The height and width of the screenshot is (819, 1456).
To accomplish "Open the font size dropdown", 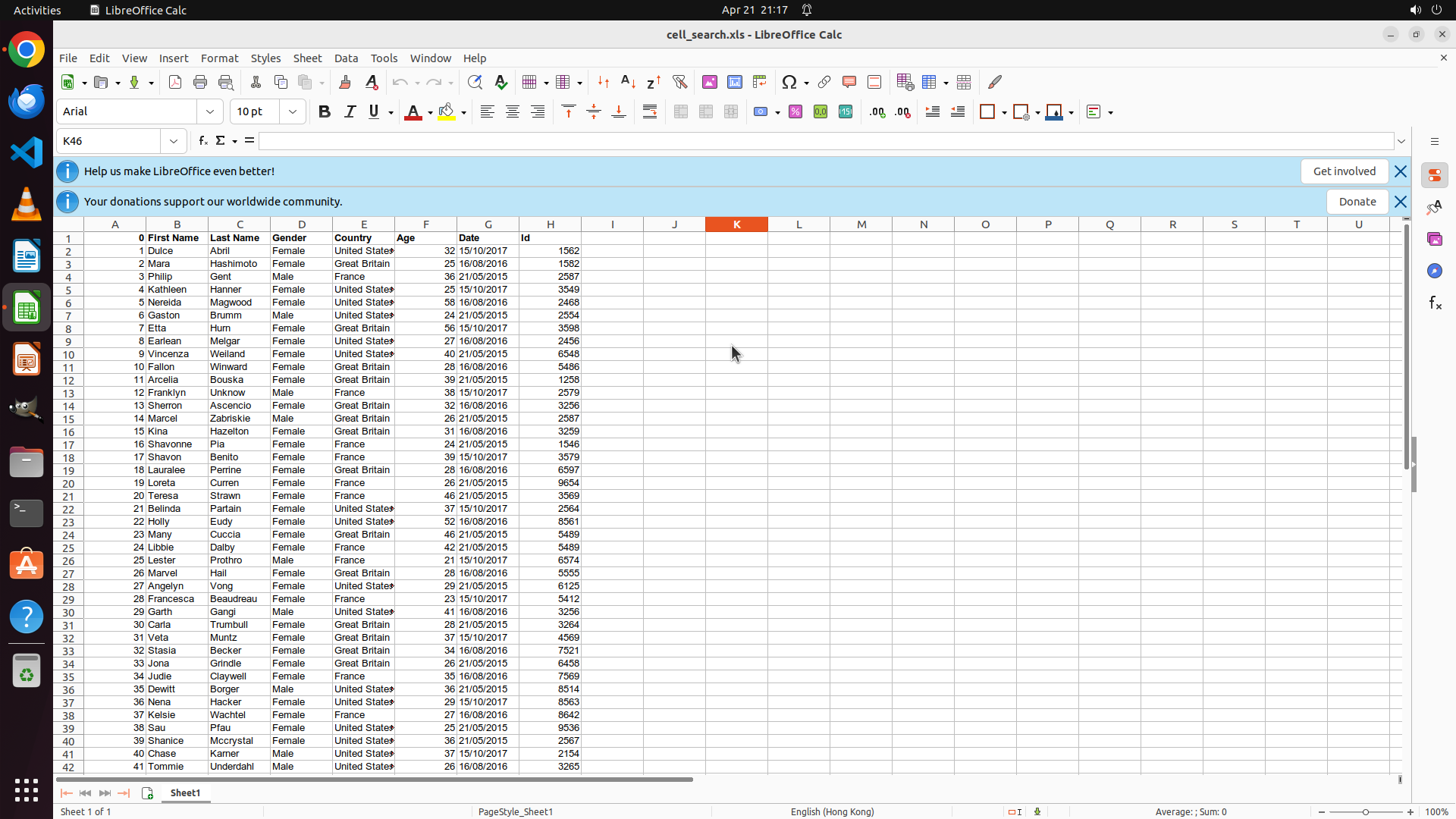I will 292,112.
